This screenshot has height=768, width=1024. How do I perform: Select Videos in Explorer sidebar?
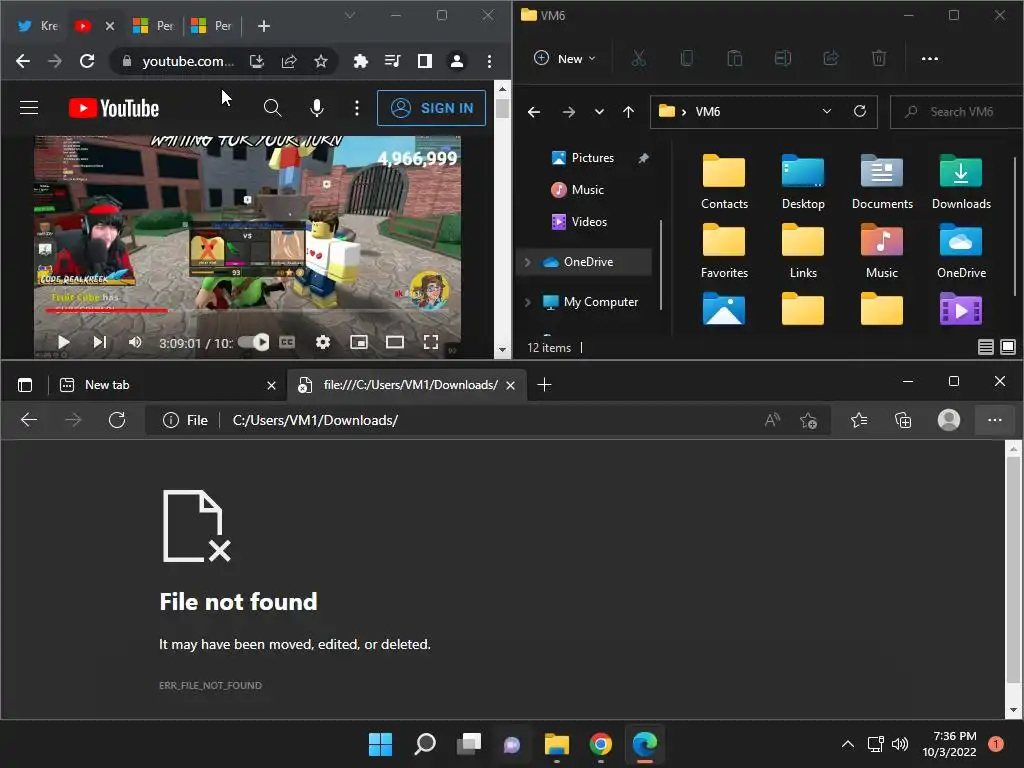[579, 222]
